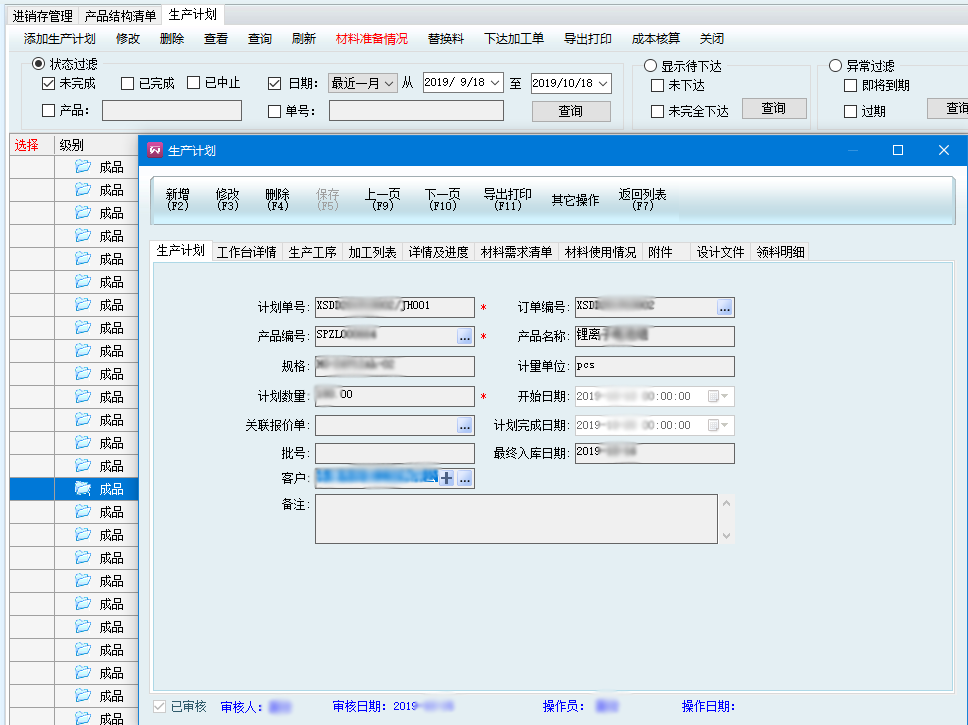This screenshot has width=968, height=725.
Task: Open the start date 2019/9/18 dropdown
Action: tap(495, 83)
